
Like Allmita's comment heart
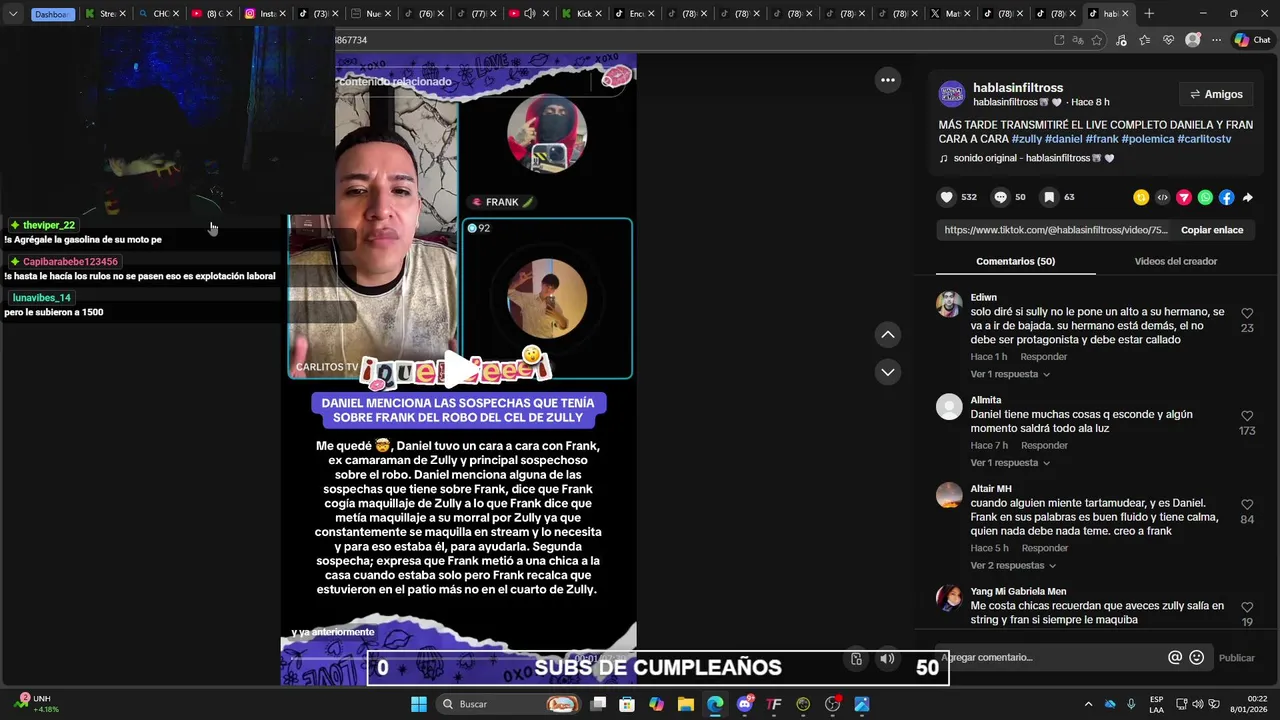pyautogui.click(x=1247, y=416)
